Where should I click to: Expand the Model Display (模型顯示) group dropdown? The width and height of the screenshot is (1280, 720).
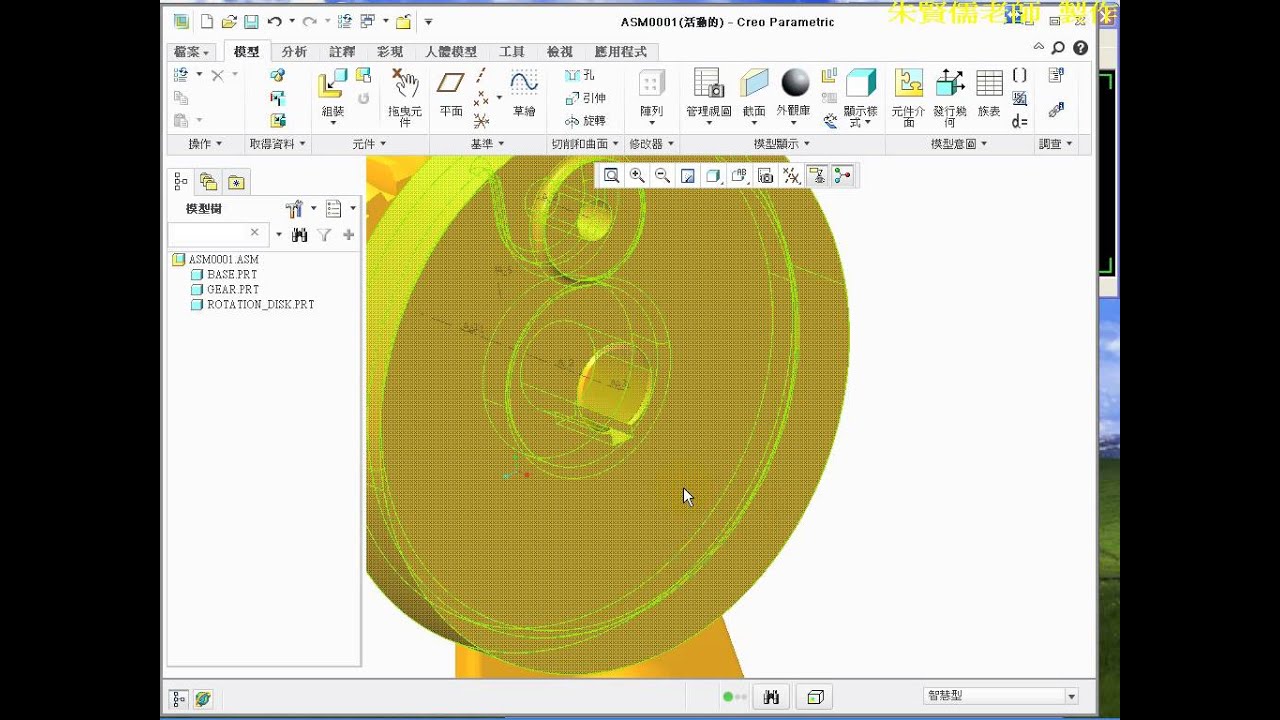pyautogui.click(x=782, y=144)
